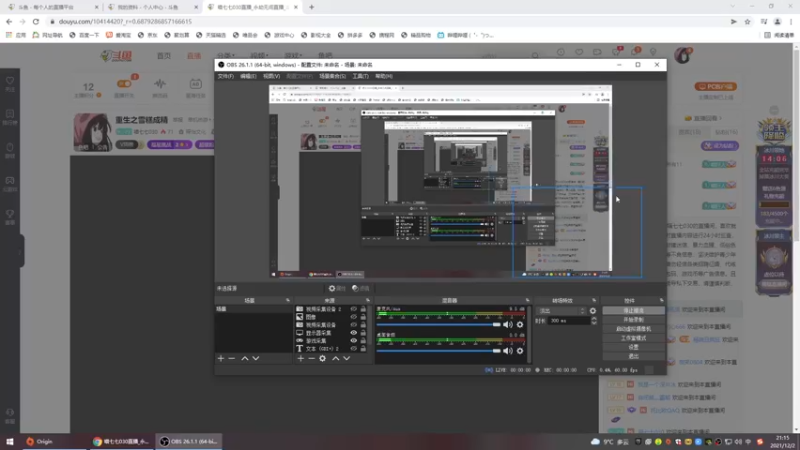Open source 属性 button above the docks
Viewport: 800px width, 450px height.
tap(337, 288)
